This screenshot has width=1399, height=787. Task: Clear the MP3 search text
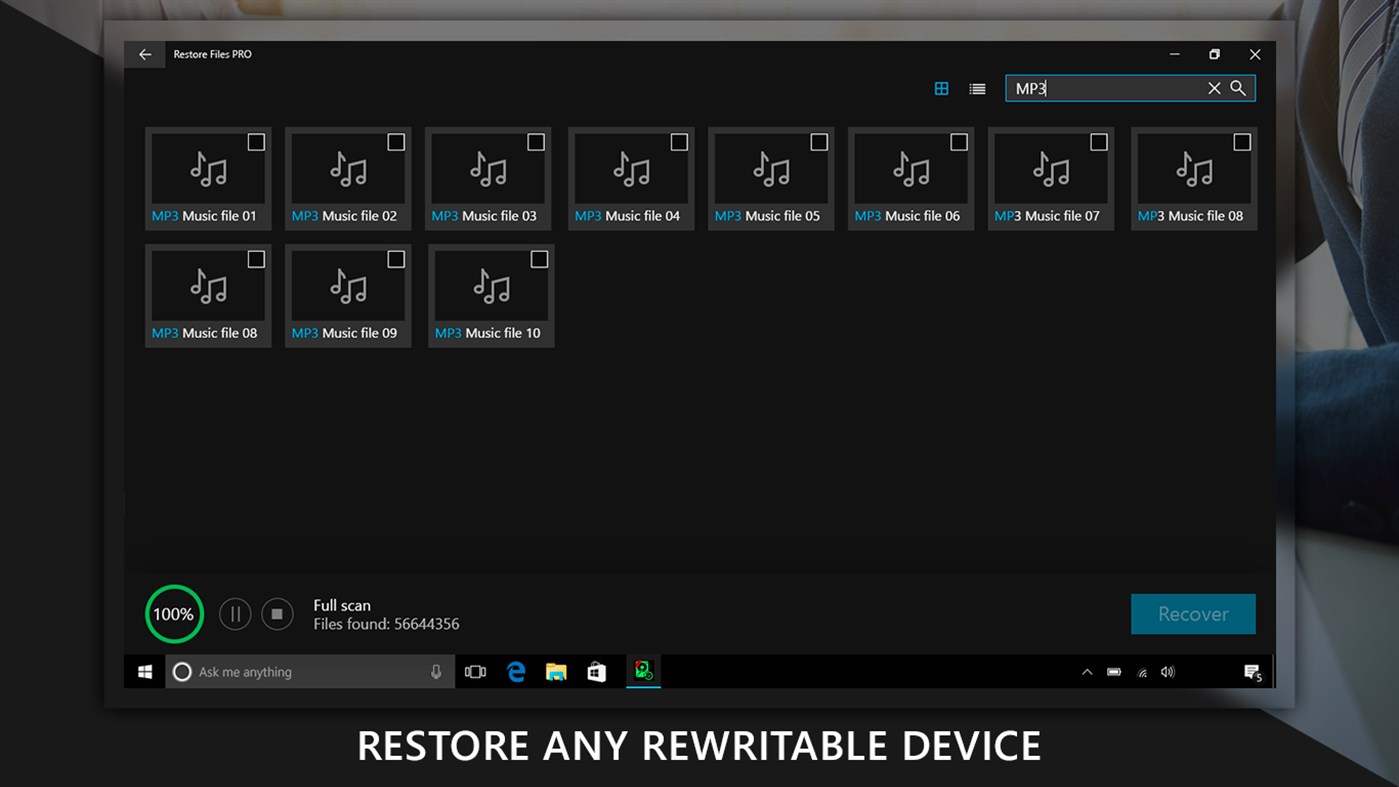(x=1213, y=88)
